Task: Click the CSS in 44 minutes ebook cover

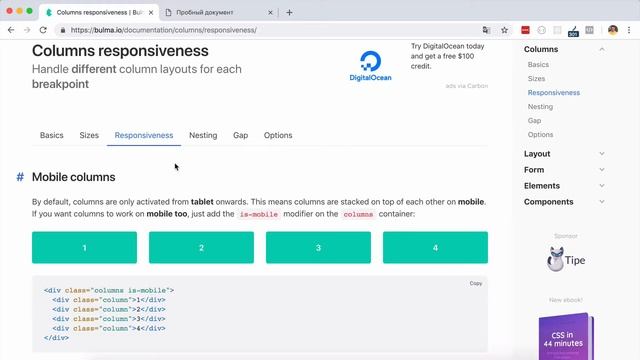Action: click(x=566, y=336)
